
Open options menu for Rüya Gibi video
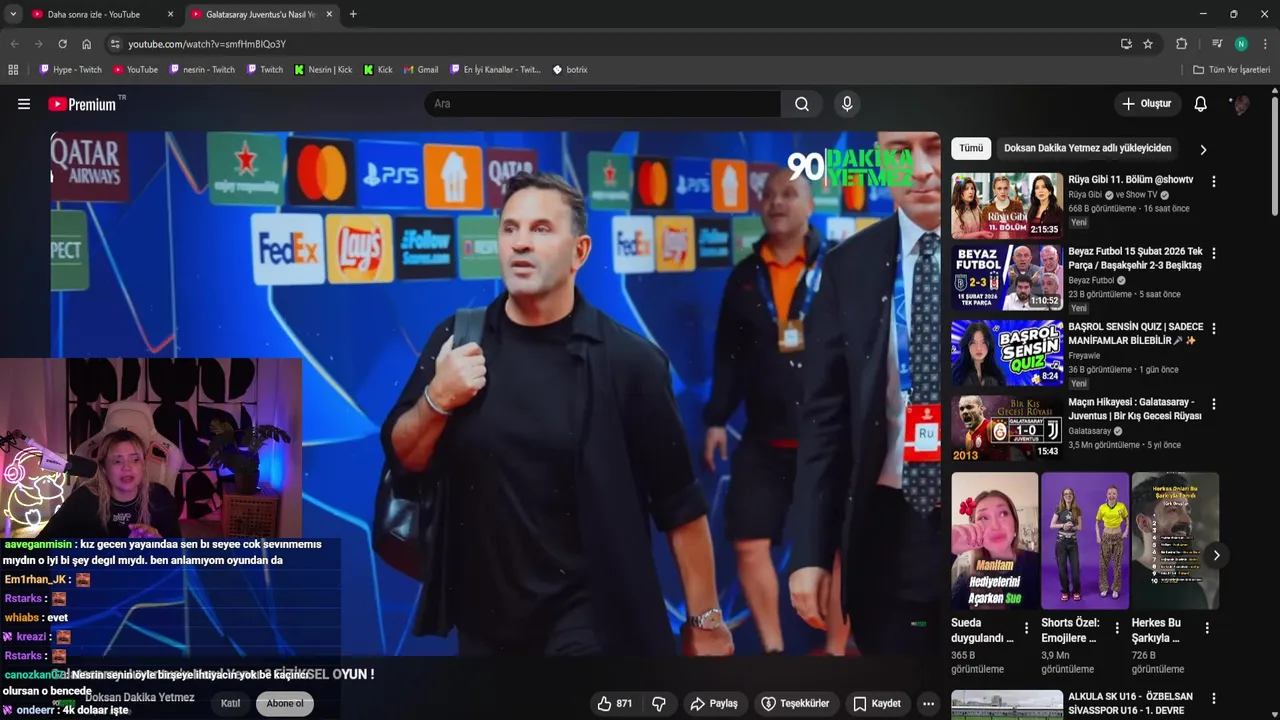pos(1214,182)
